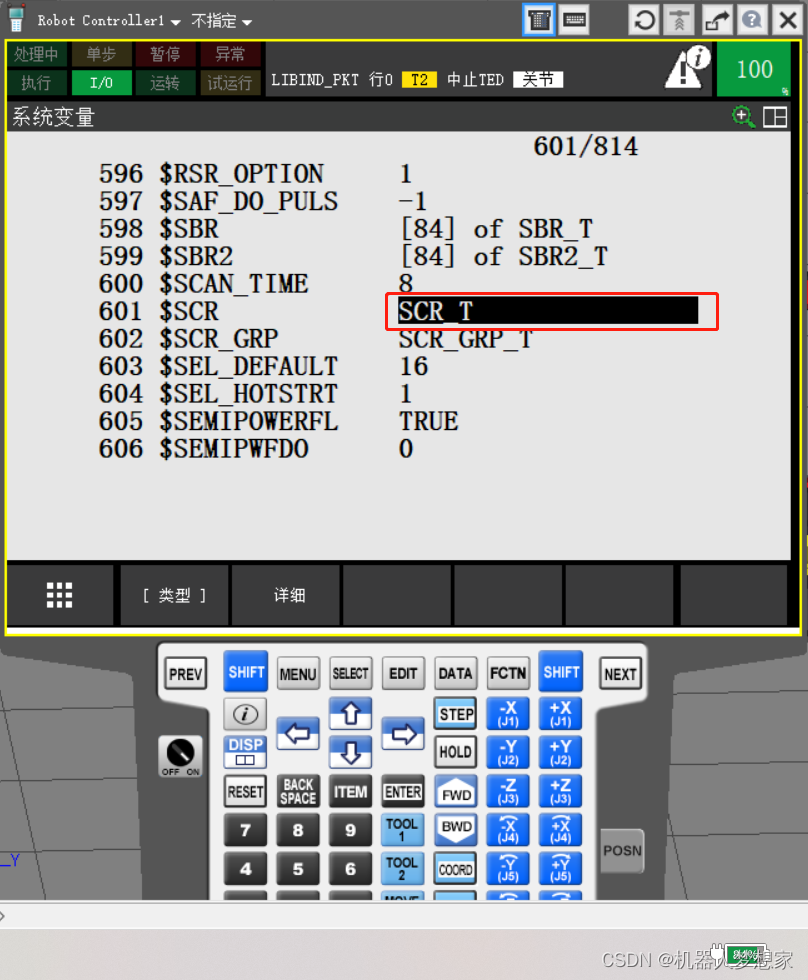
Task: Select the $SCAN_TIME variable row
Action: pos(256,284)
